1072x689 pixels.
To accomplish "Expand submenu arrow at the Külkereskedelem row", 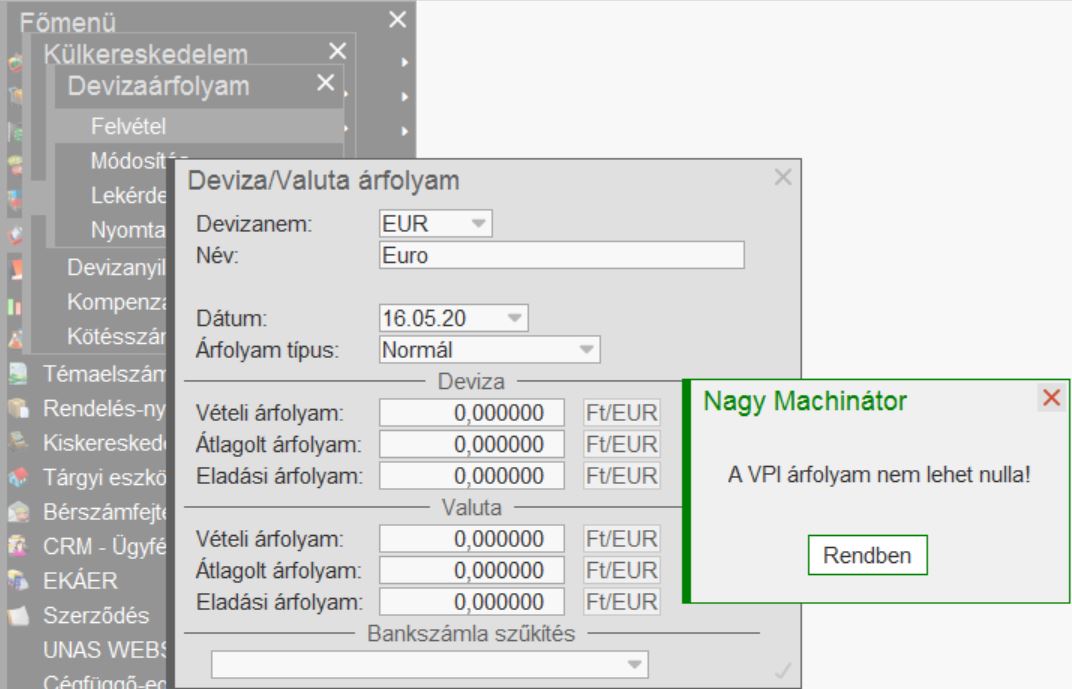I will click(x=405, y=62).
